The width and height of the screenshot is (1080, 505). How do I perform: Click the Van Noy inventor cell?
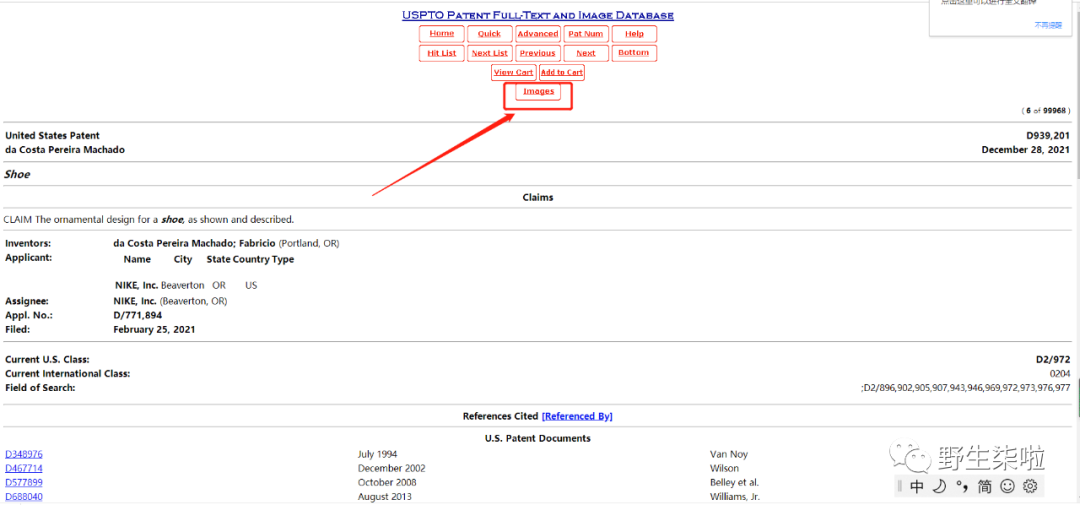click(x=729, y=454)
